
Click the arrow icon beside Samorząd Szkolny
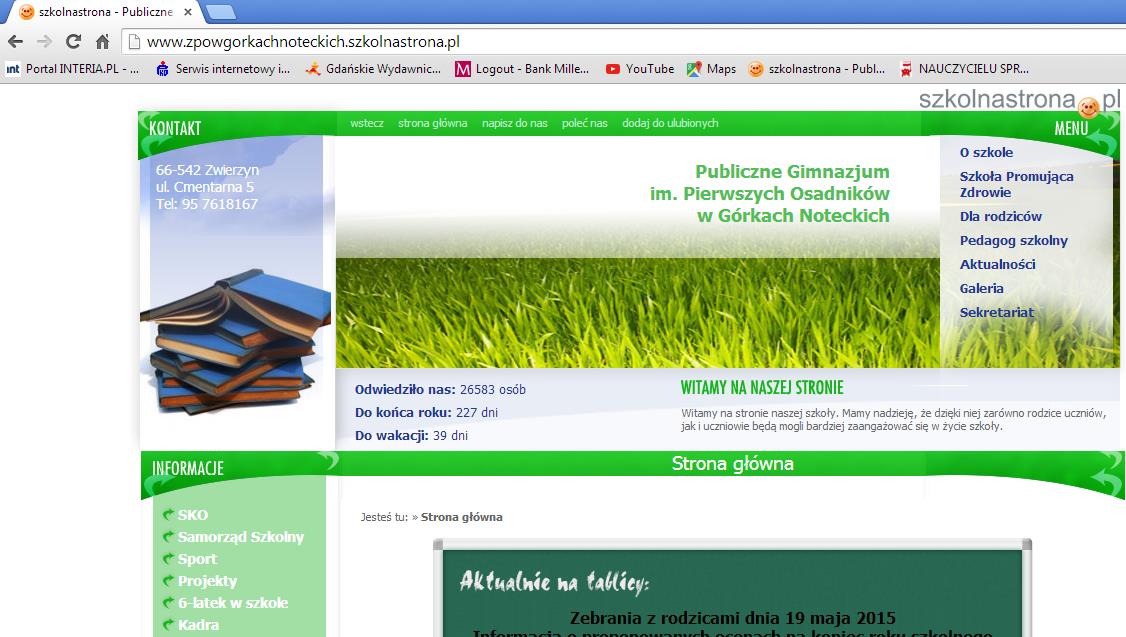169,536
